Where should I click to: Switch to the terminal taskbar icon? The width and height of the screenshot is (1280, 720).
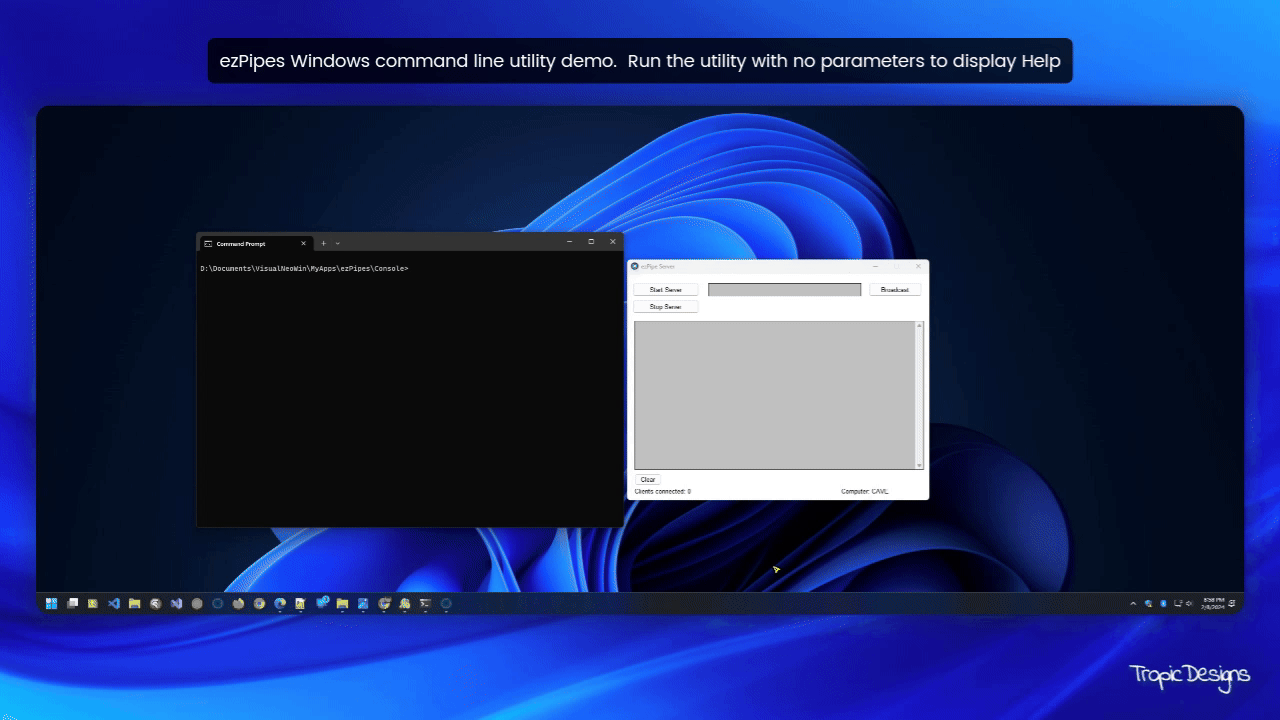(x=425, y=604)
